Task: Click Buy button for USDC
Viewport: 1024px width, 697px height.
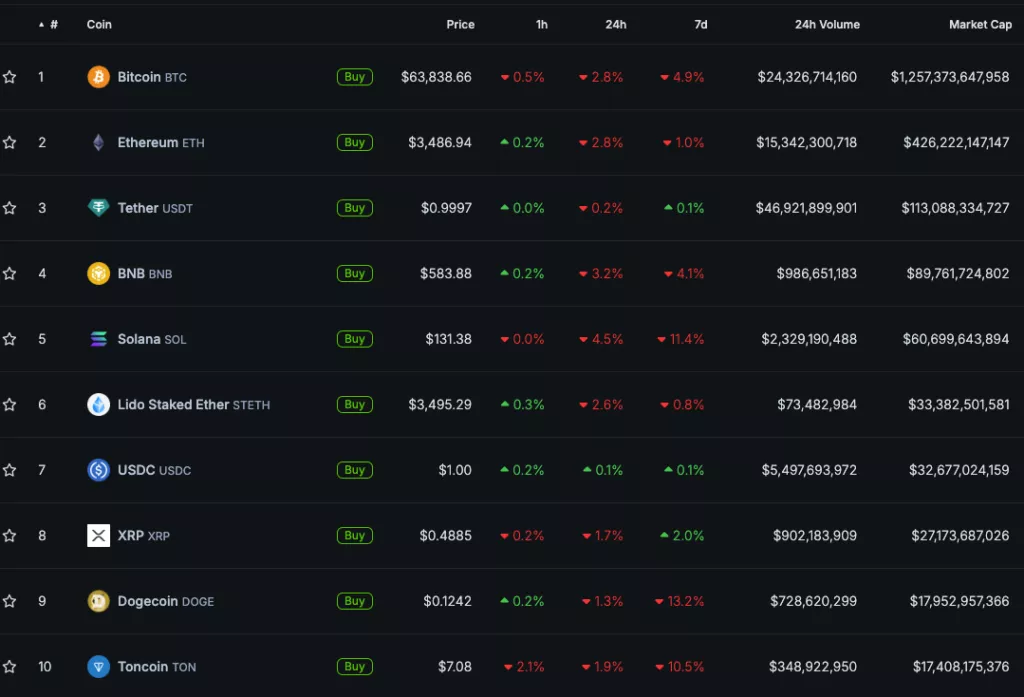Action: (x=355, y=470)
